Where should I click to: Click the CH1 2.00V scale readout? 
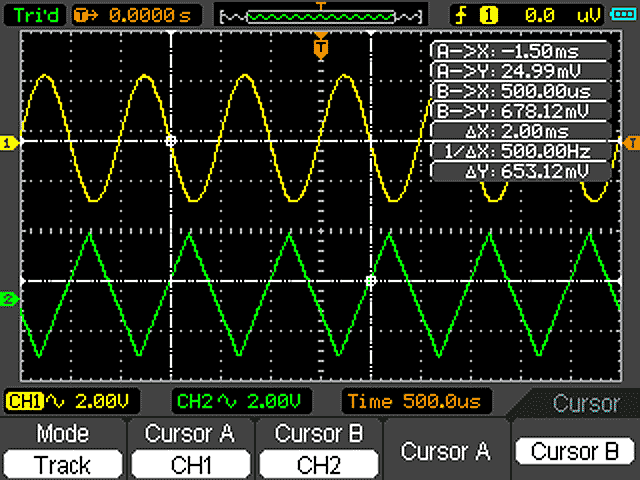[x=70, y=401]
